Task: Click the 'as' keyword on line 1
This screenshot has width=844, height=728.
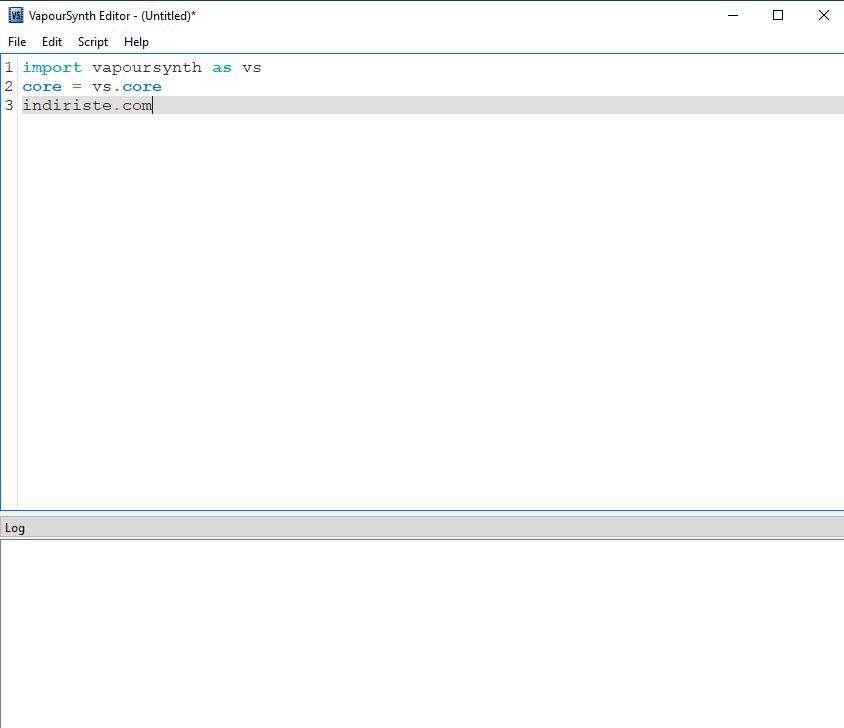Action: [222, 68]
